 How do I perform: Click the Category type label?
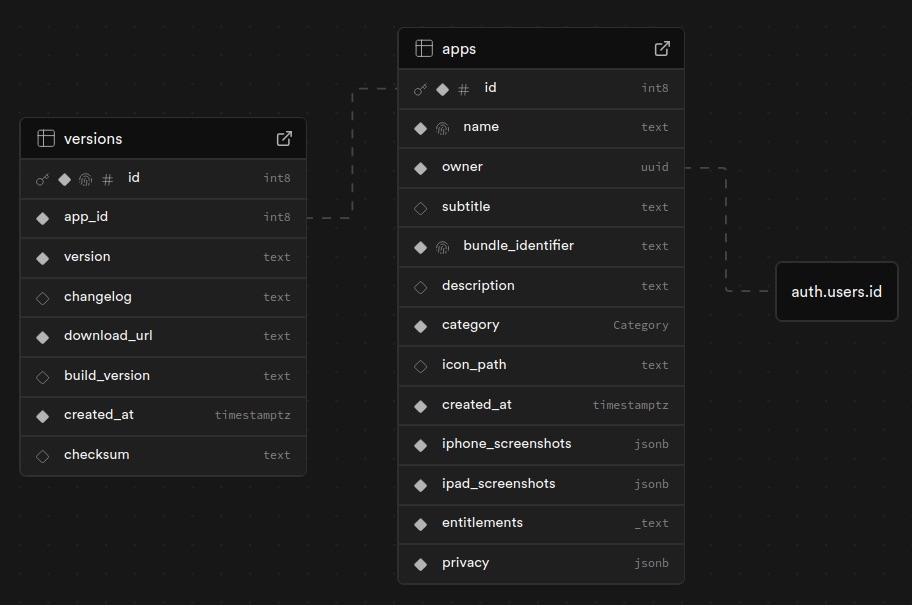[x=640, y=326]
